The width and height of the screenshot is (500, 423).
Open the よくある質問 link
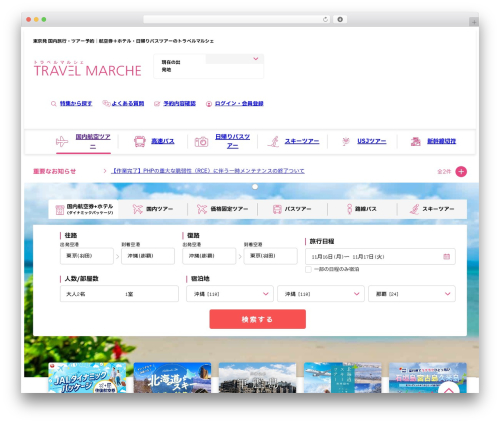(128, 103)
